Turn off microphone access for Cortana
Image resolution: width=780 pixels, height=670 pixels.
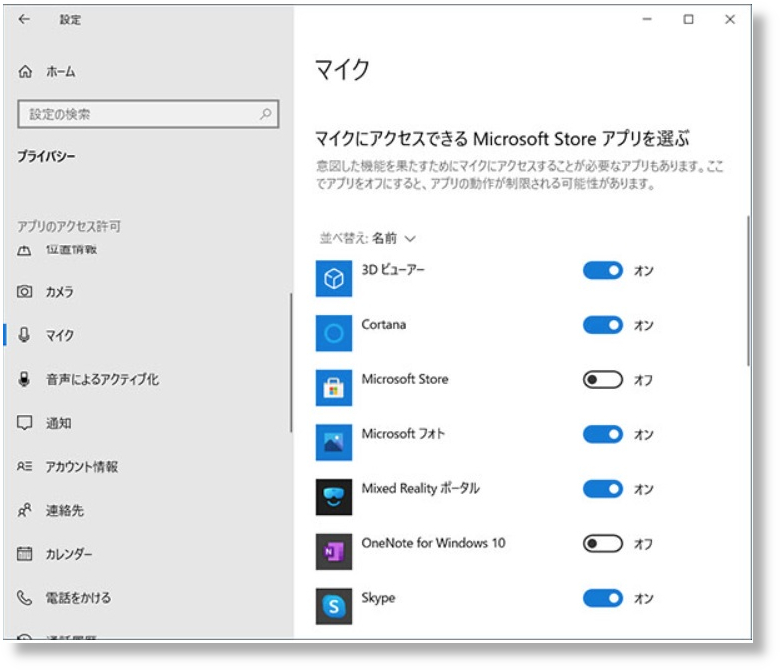point(603,325)
